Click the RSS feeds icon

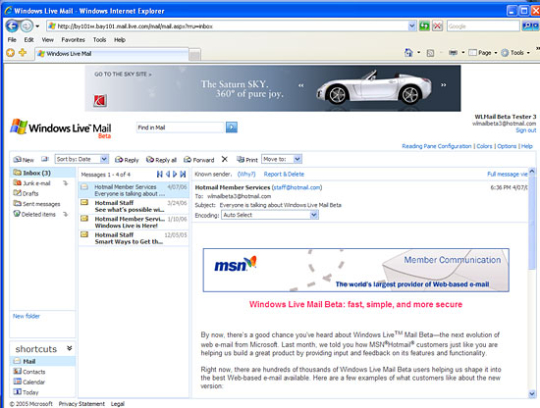(x=430, y=53)
